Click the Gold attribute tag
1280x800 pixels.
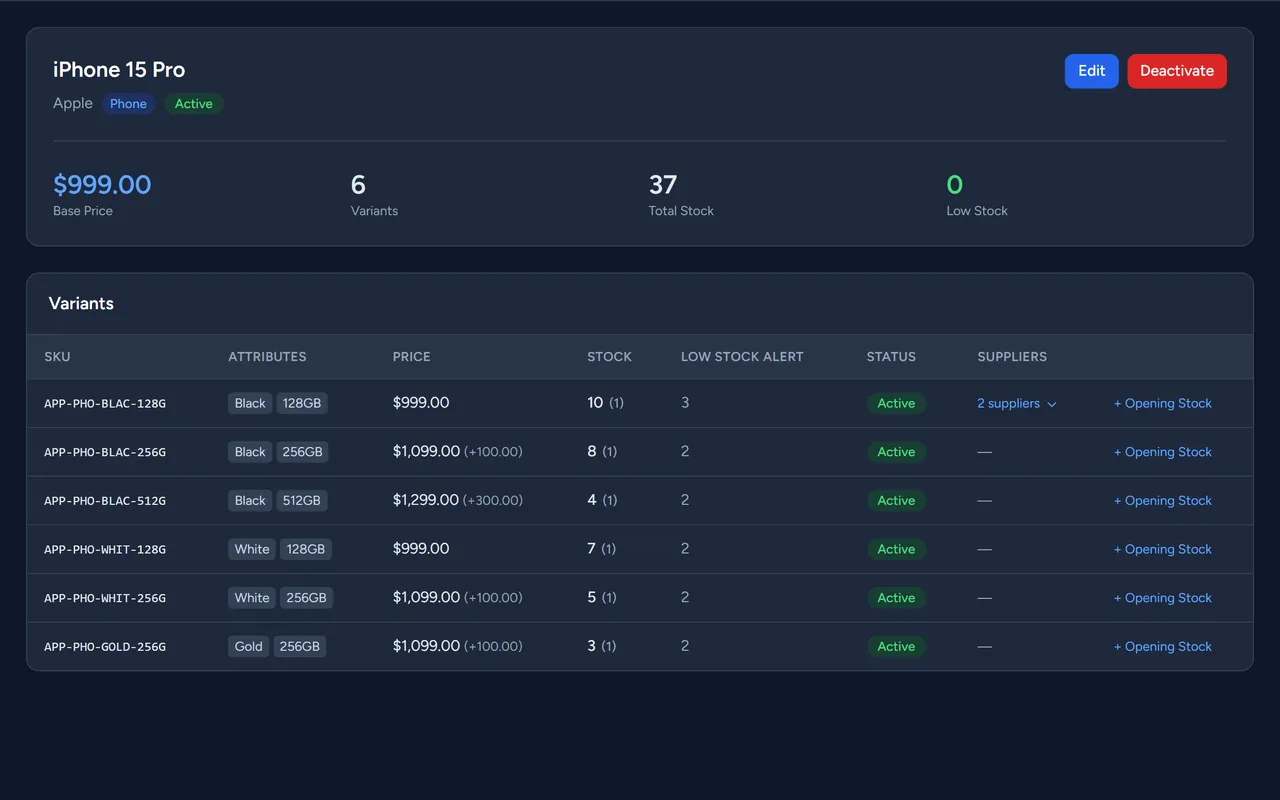pos(249,647)
